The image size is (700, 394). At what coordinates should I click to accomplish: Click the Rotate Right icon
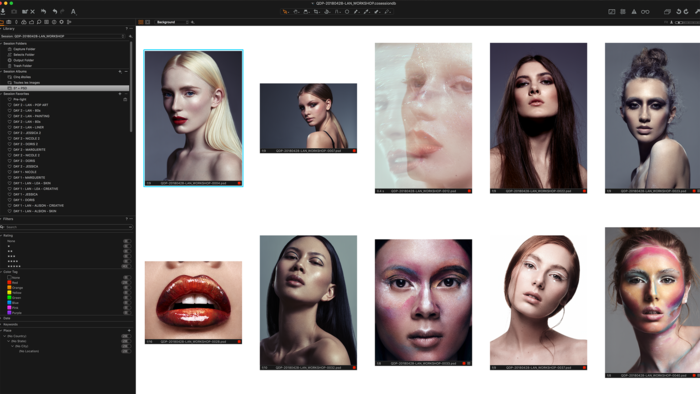(x=686, y=12)
